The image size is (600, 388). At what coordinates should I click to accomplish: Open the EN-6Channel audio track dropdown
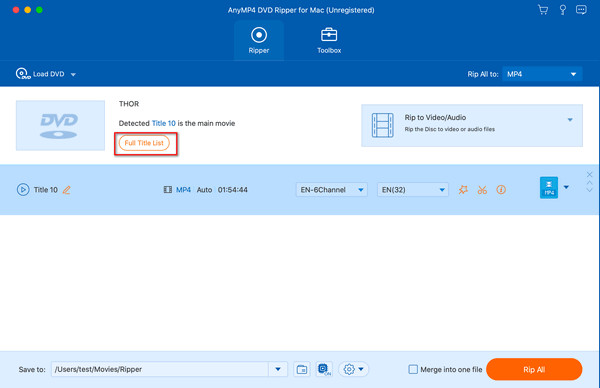pyautogui.click(x=332, y=190)
